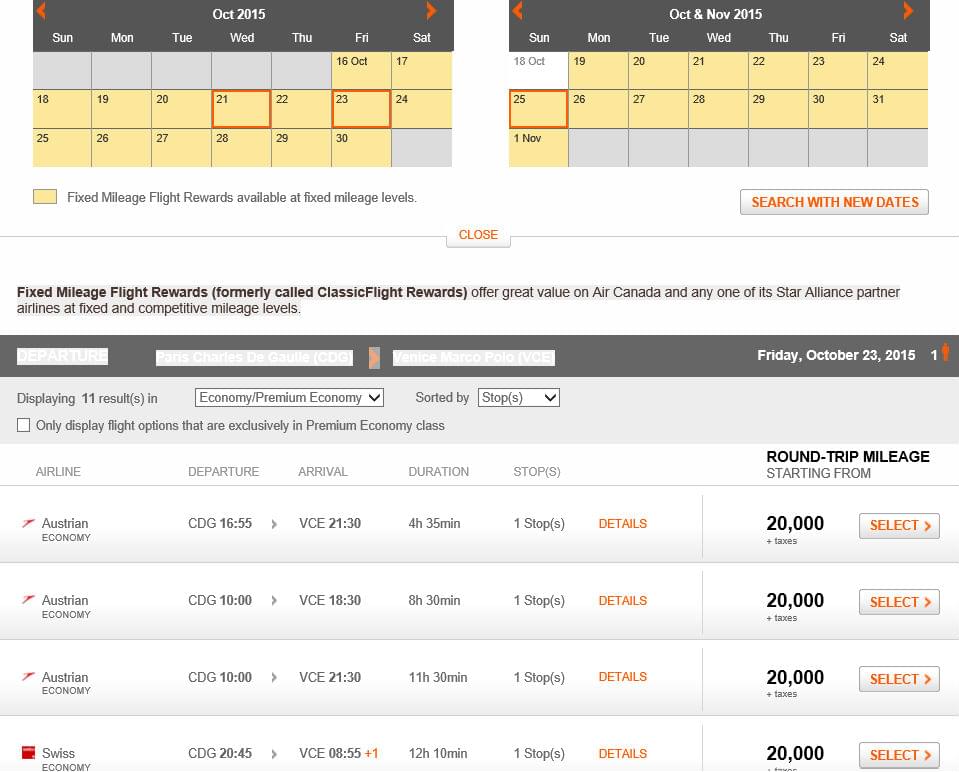Viewport: 959px width, 772px height.
Task: Enable Premium Economy only flights checkbox
Action: tap(23, 425)
